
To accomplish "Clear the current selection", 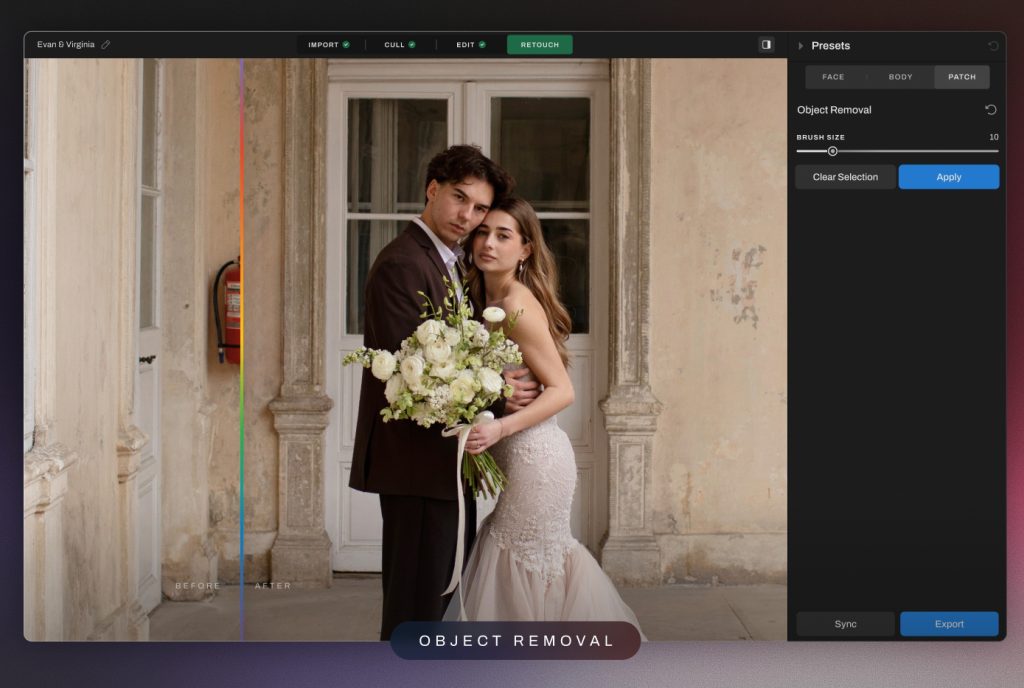I will [845, 177].
